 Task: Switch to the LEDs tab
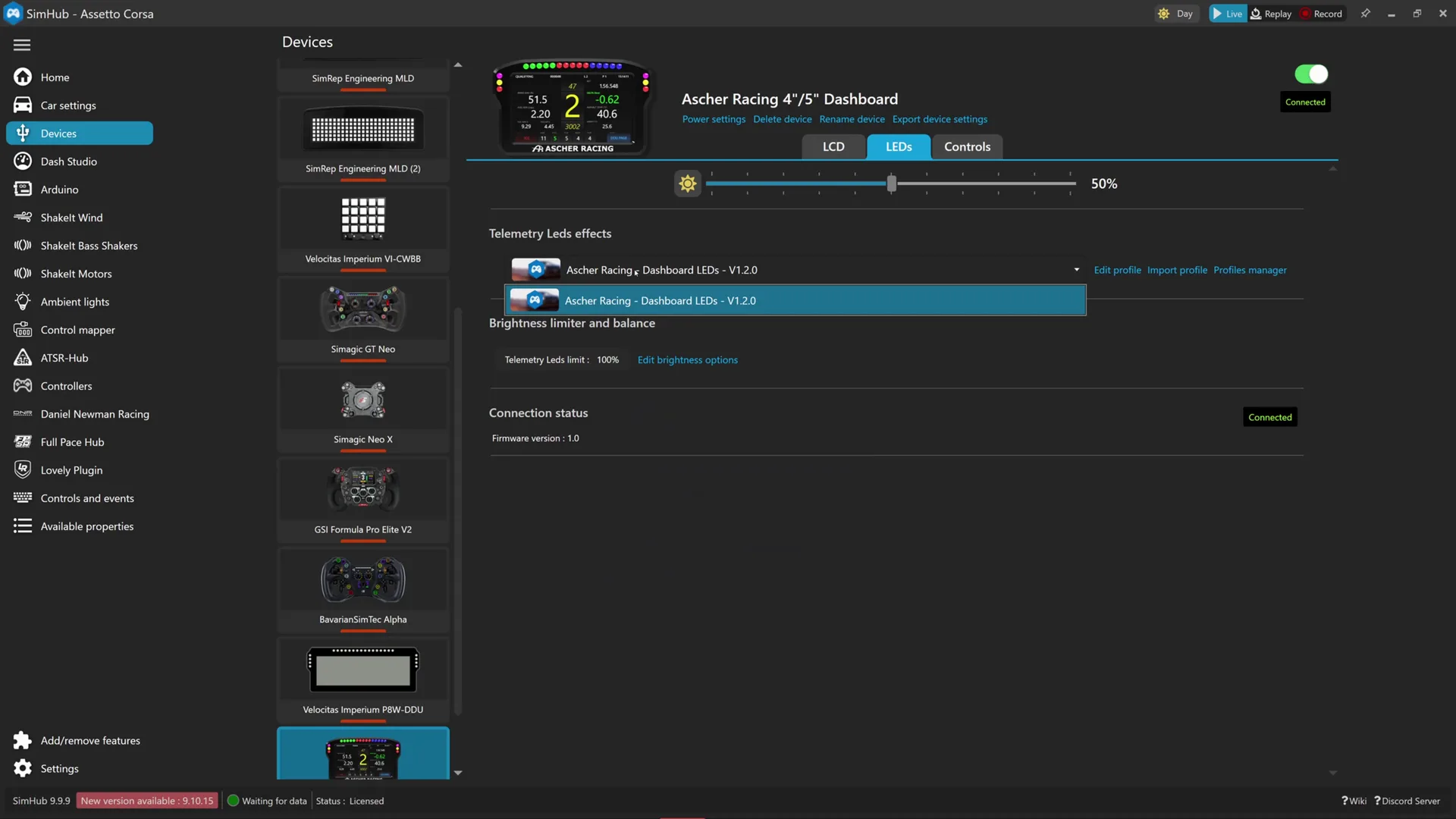[x=899, y=147]
